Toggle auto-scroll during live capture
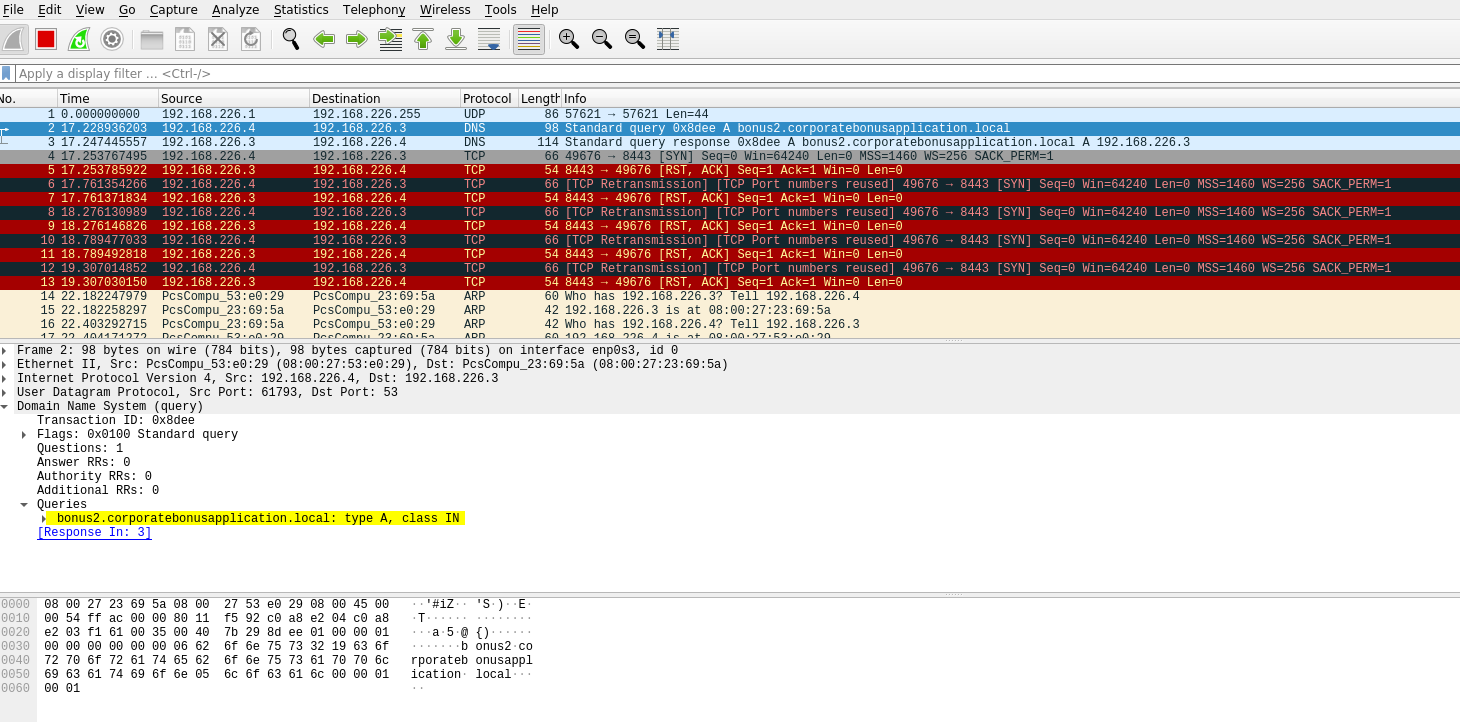 coord(489,39)
